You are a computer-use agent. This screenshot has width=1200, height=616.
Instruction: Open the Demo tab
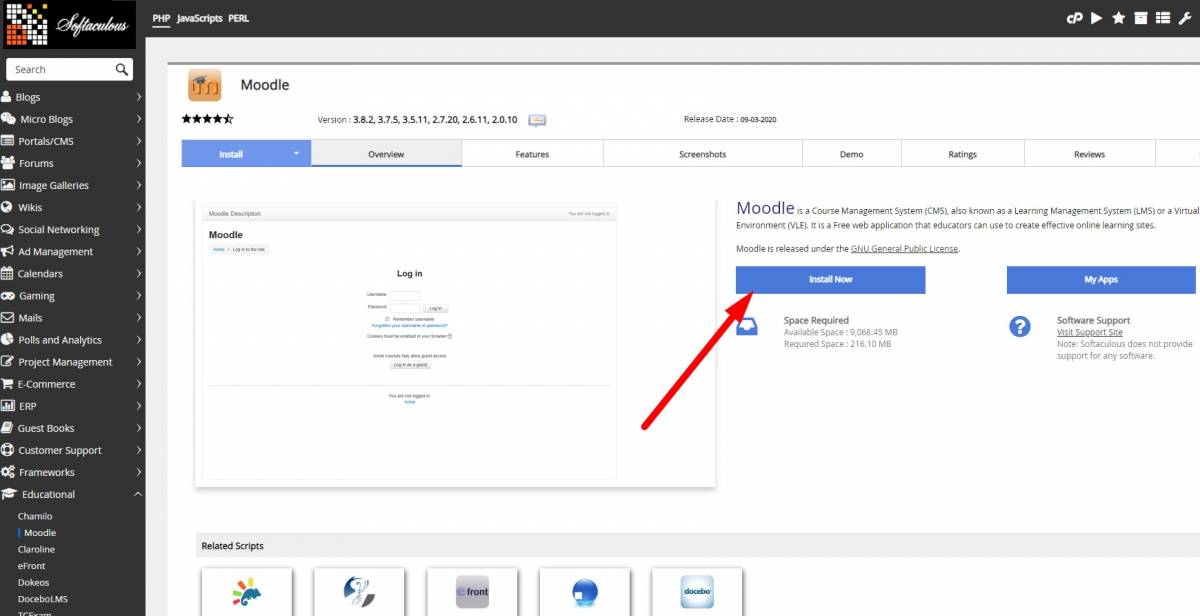pos(852,154)
